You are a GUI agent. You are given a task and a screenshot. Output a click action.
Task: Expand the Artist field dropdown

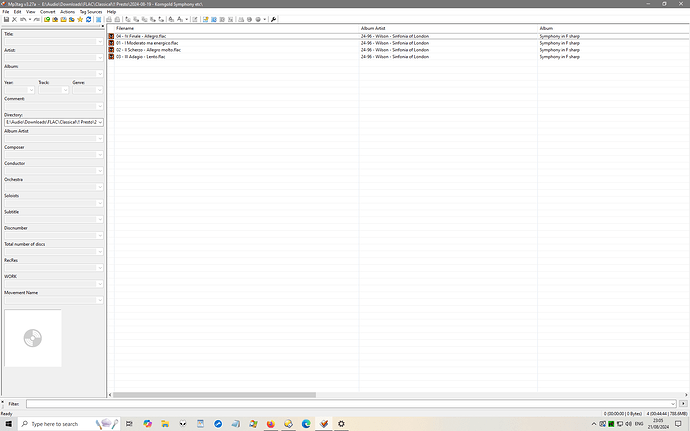click(x=100, y=58)
